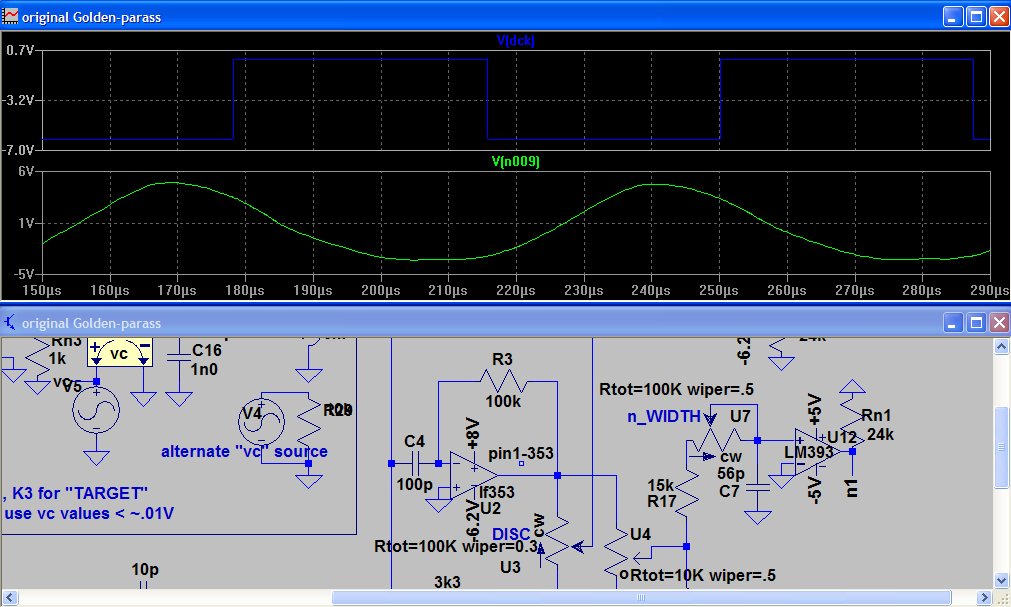The height and width of the screenshot is (607, 1011).
Task: Click the green V(n009) trace label
Action: 516,161
